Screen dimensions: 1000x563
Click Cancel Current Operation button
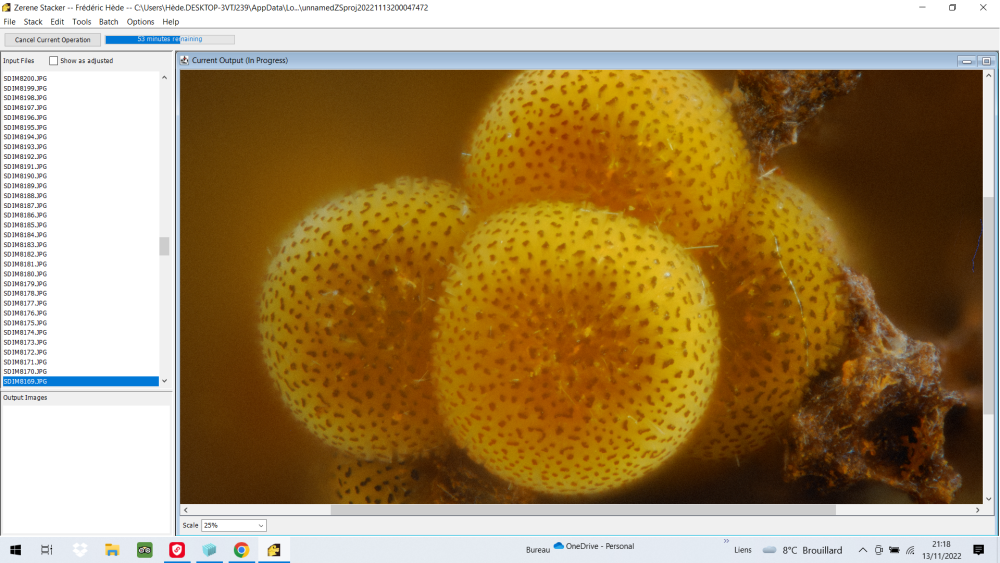tap(52, 40)
